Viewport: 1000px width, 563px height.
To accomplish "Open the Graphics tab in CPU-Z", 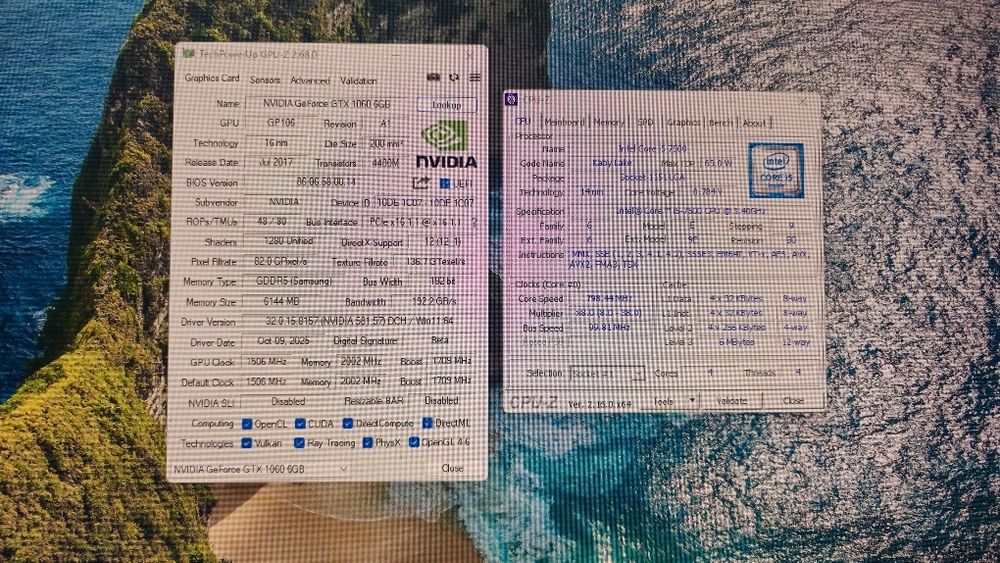I will [x=683, y=122].
